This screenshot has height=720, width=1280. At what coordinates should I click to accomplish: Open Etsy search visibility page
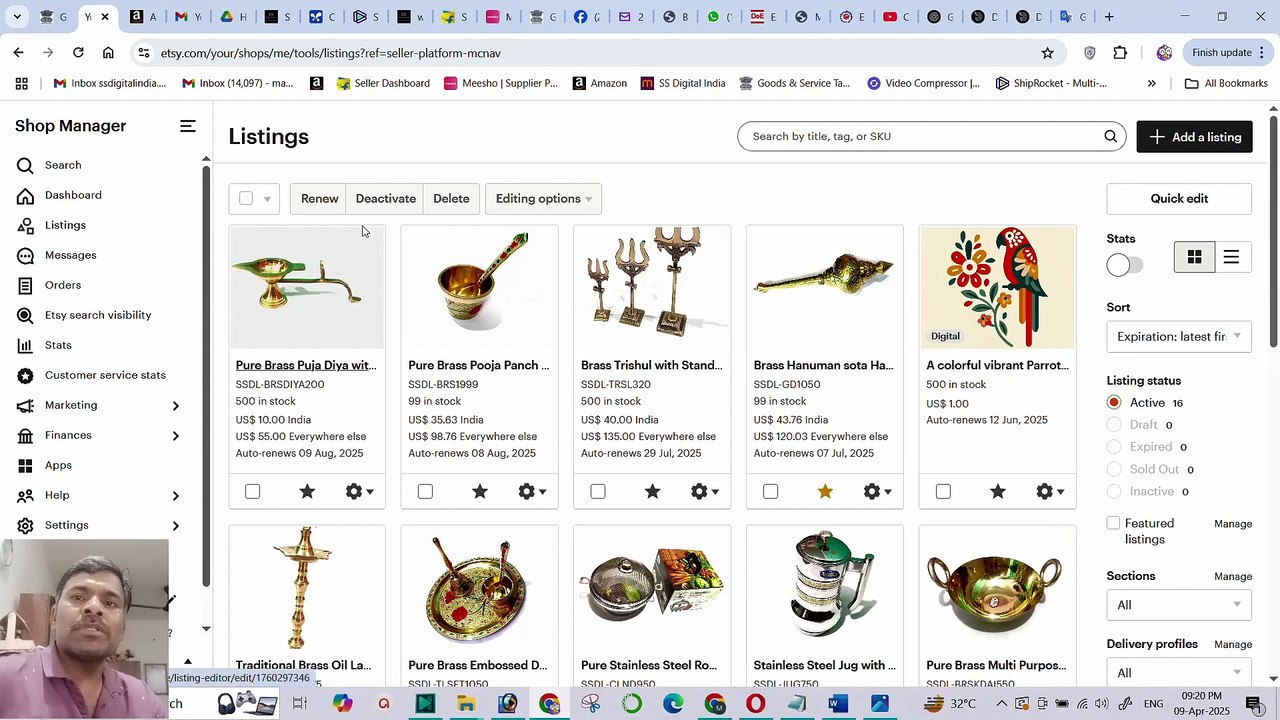coord(98,315)
